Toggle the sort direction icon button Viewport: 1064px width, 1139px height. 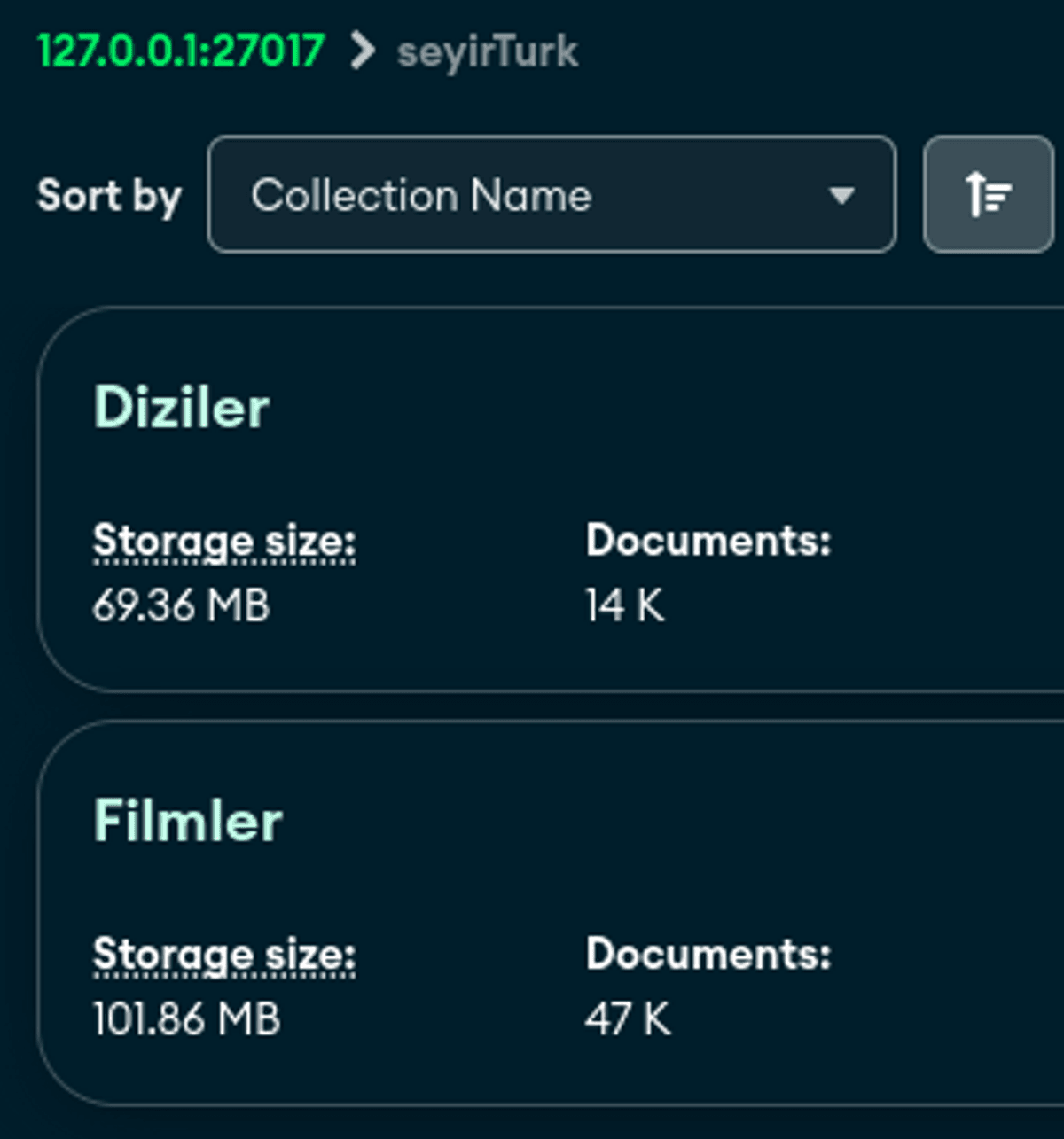click(x=988, y=194)
